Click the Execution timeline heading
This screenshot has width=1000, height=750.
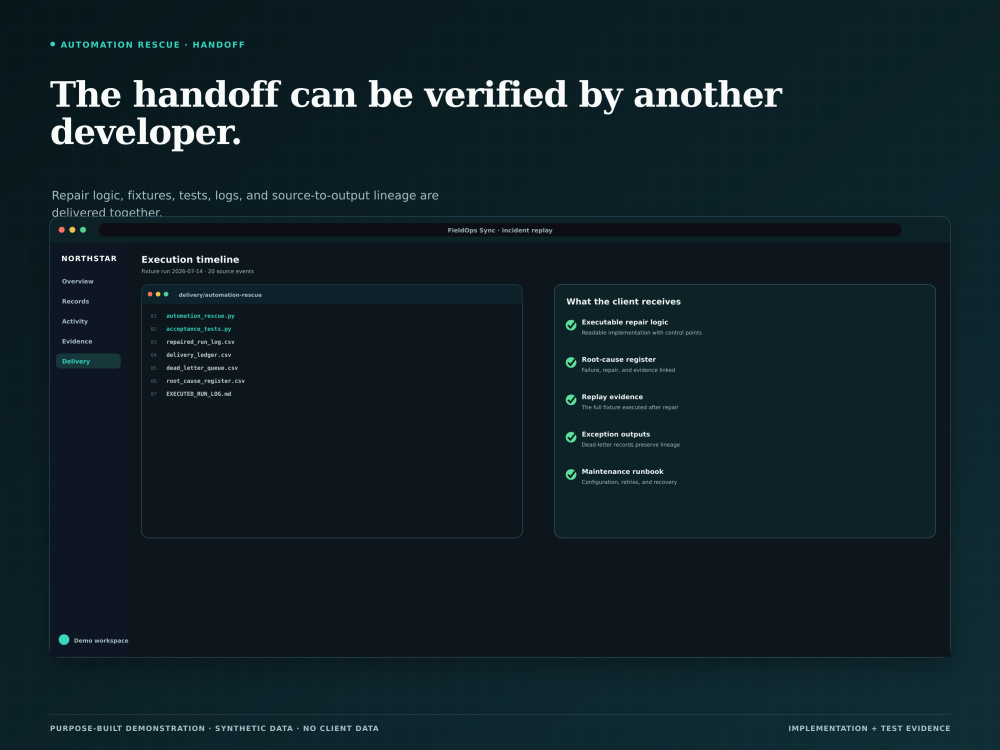click(190, 260)
